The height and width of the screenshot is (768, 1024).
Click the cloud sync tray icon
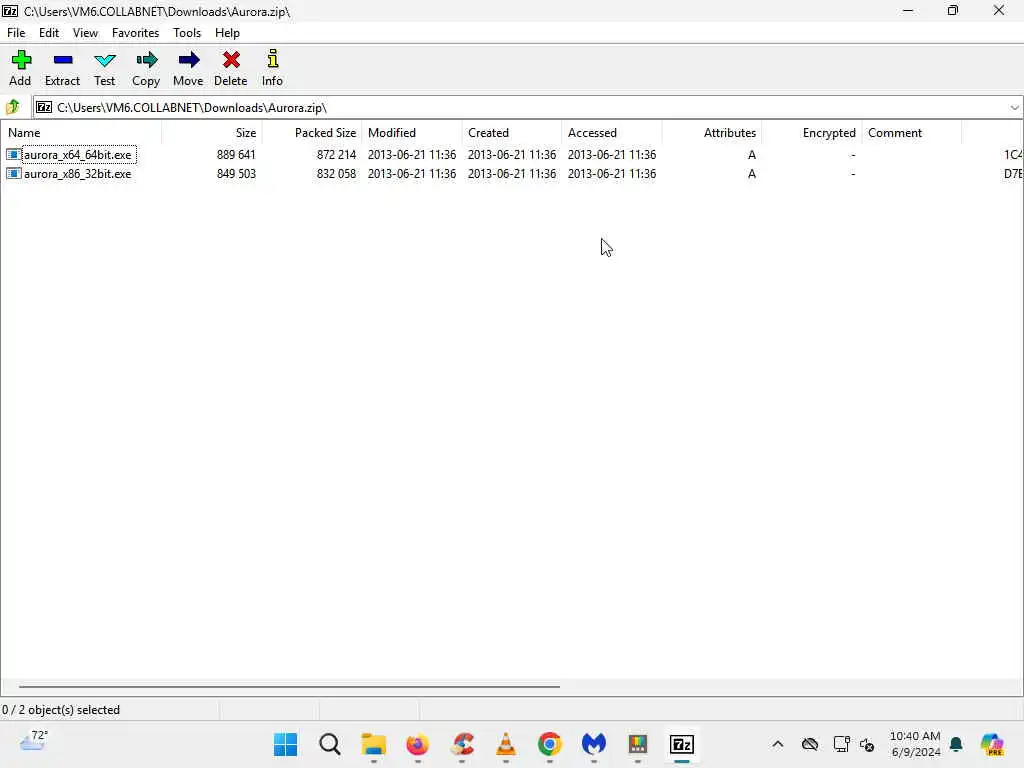click(810, 744)
